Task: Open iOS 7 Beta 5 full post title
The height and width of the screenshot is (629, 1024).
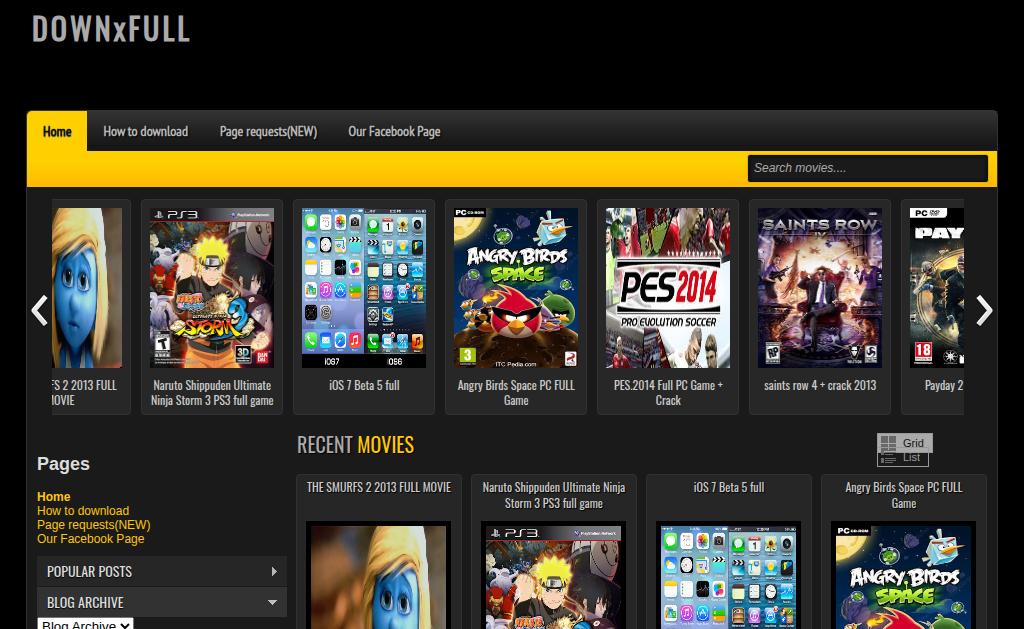Action: pyautogui.click(x=729, y=487)
